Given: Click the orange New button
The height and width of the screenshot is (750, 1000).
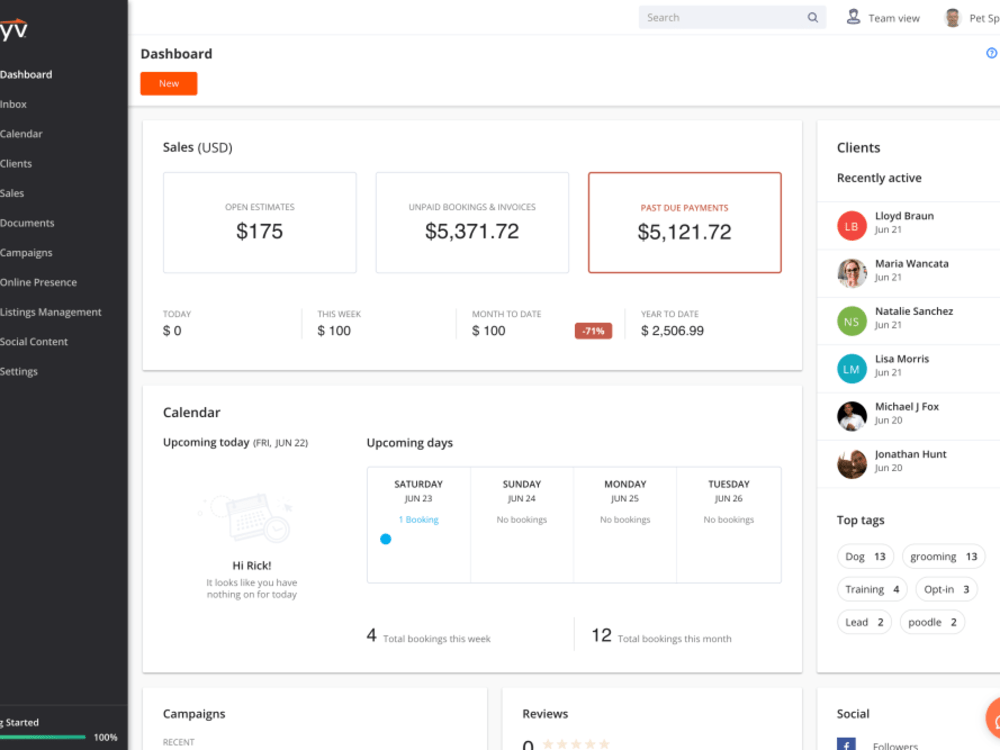Looking at the screenshot, I should [169, 84].
